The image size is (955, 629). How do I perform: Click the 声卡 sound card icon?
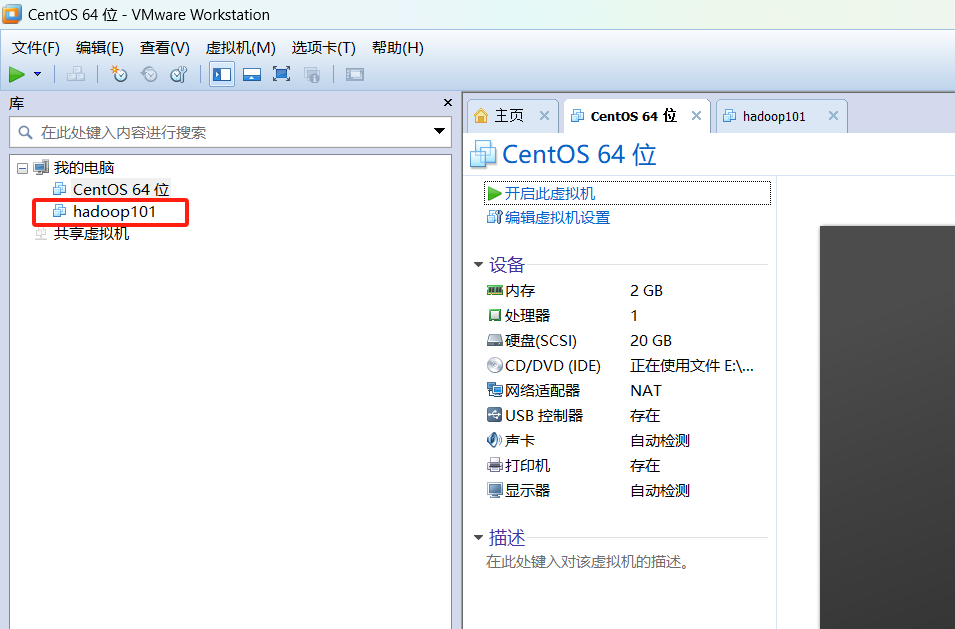tap(495, 440)
